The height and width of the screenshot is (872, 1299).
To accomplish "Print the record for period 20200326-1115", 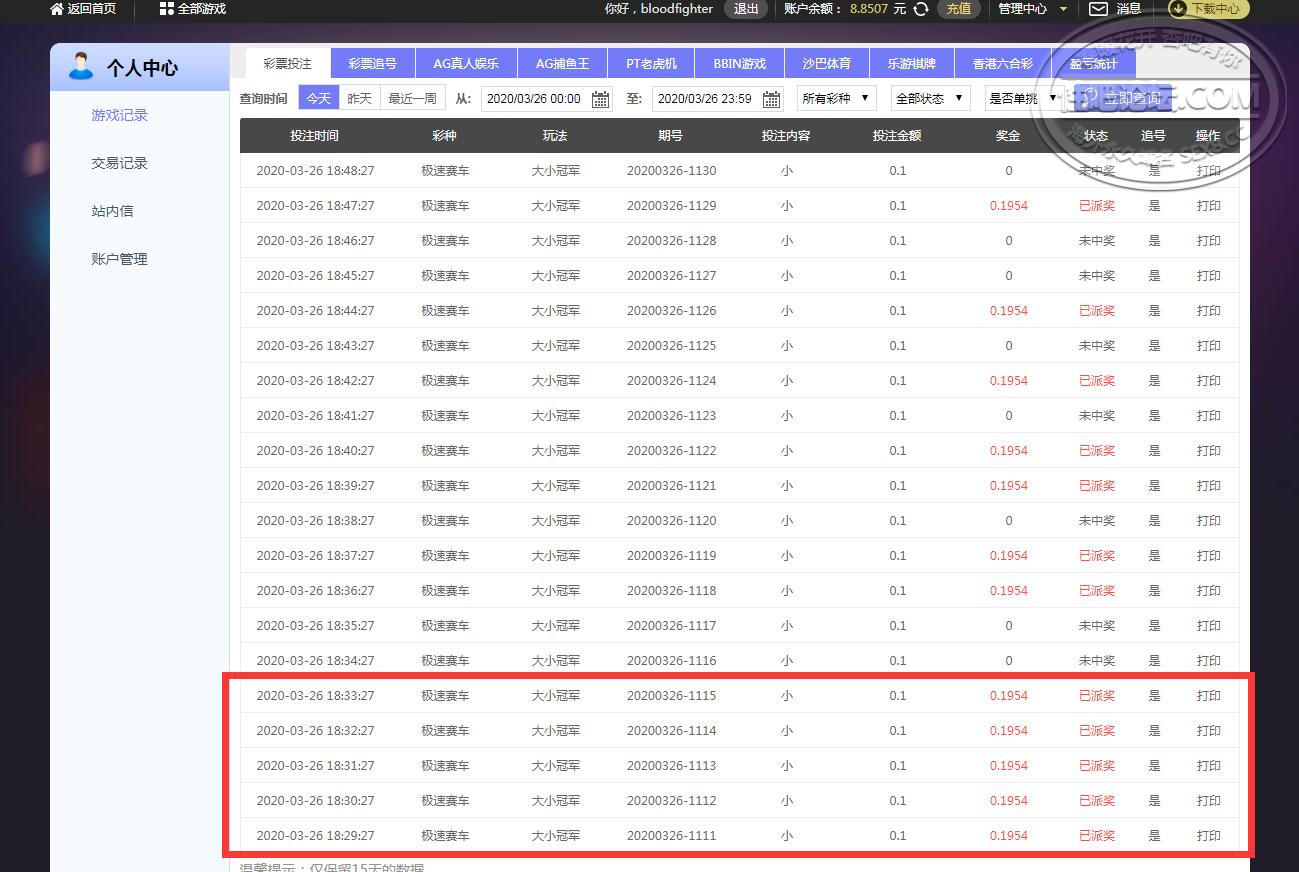I will [1208, 696].
